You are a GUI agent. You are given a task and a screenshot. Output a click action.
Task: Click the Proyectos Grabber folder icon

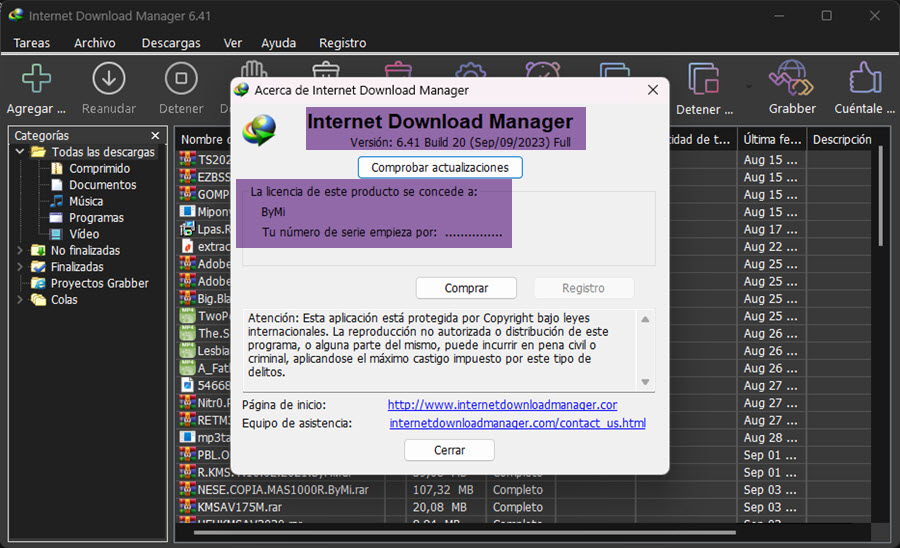pyautogui.click(x=38, y=283)
